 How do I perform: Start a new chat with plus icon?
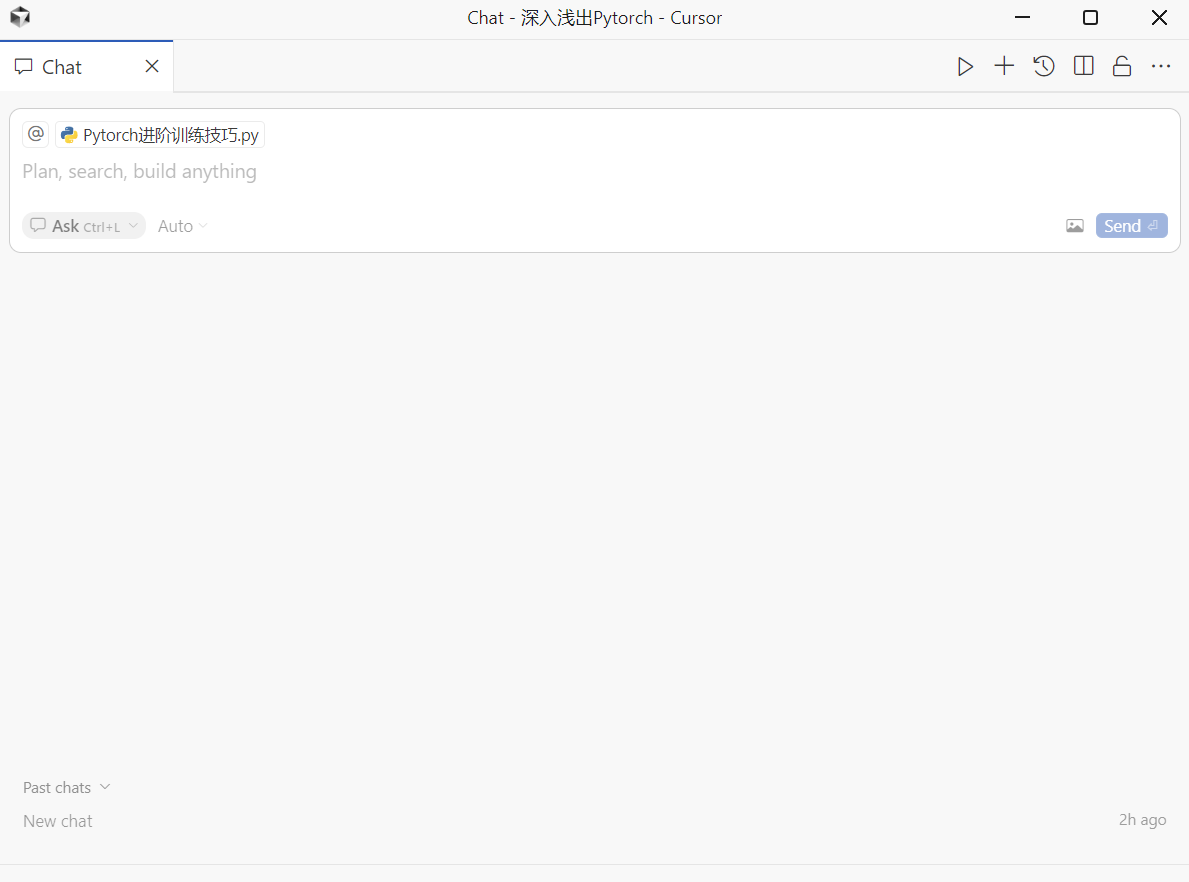click(x=1004, y=66)
